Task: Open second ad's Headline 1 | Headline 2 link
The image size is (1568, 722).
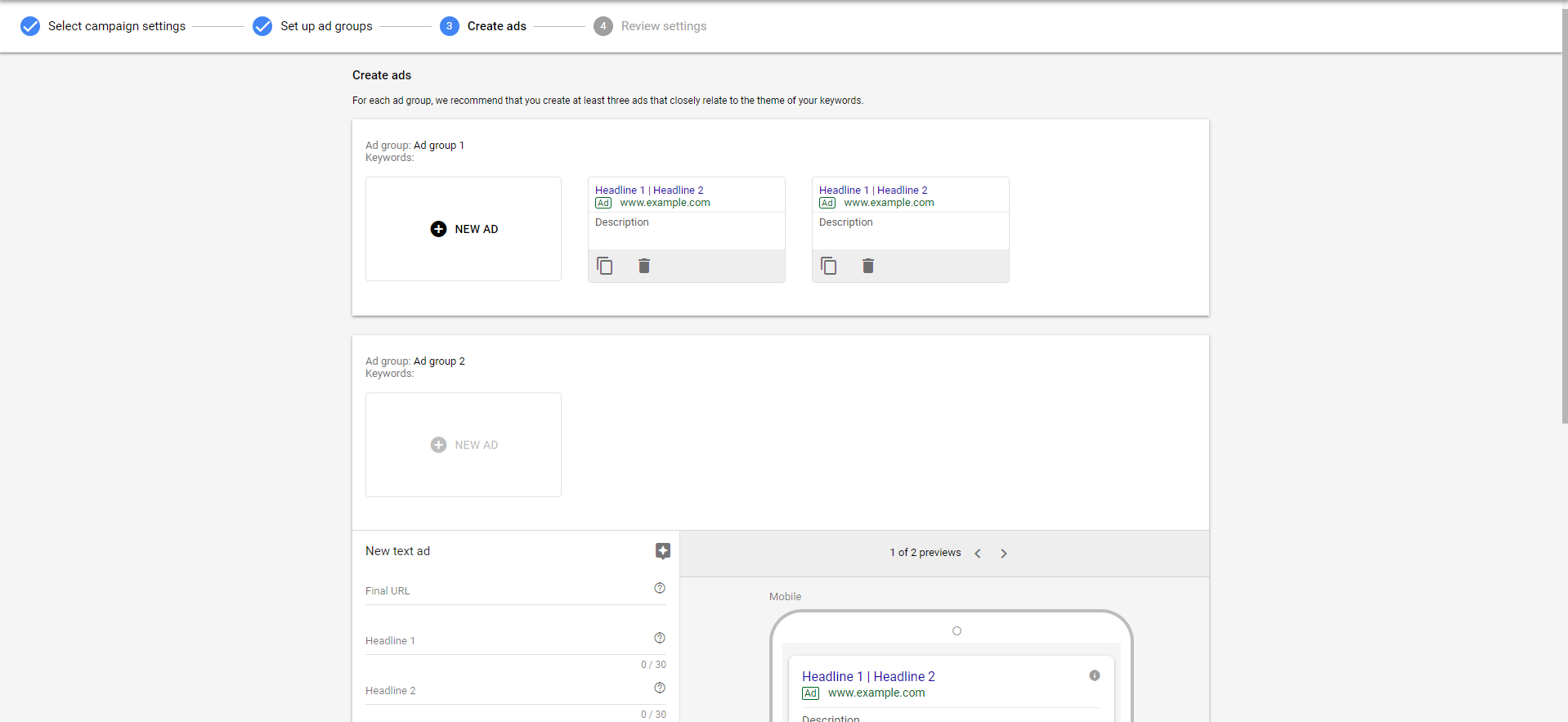Action: point(873,190)
